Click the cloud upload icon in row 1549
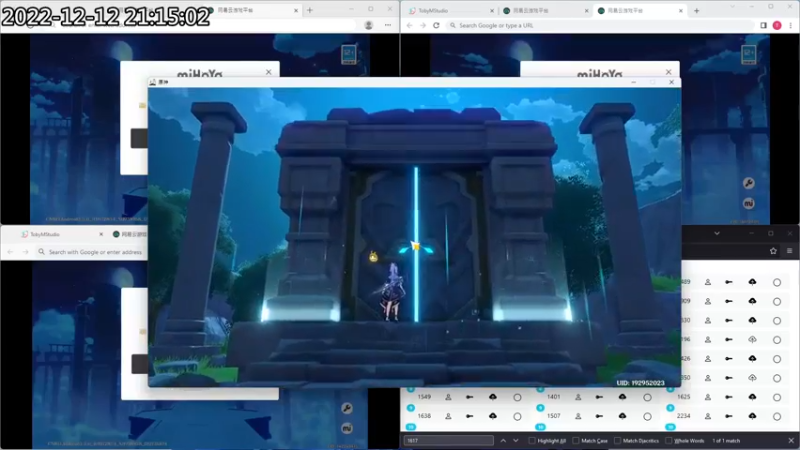This screenshot has height=450, width=800. 493,397
